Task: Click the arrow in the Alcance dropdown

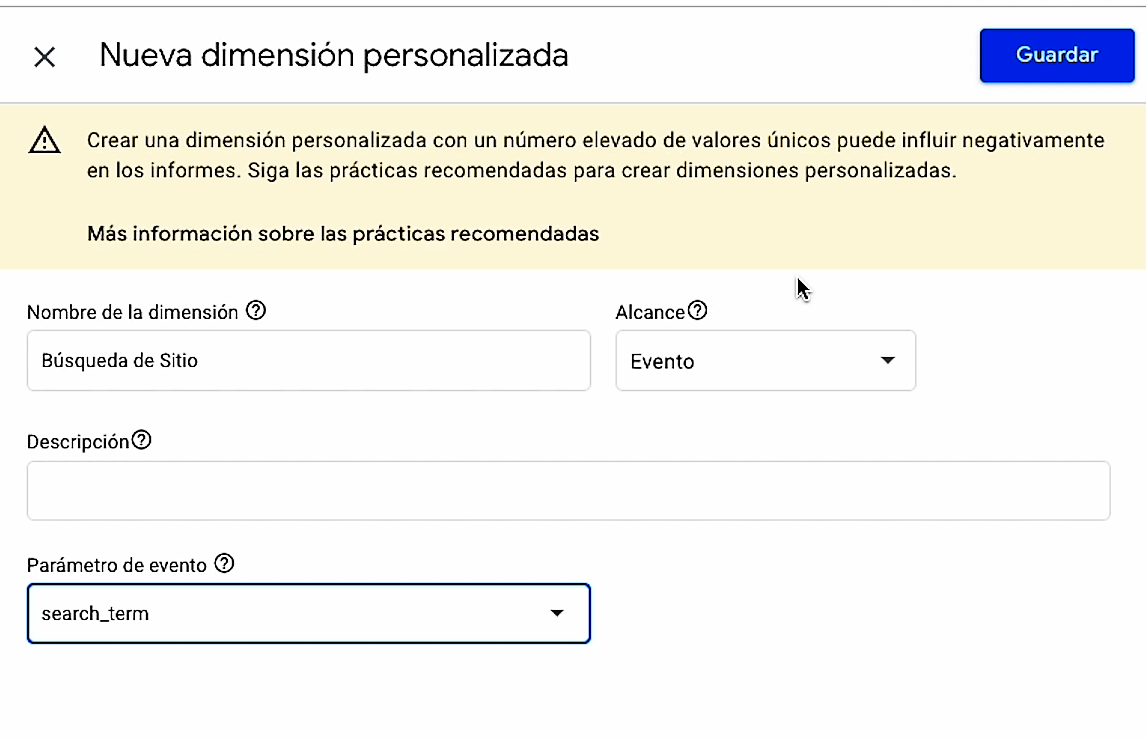Action: click(887, 361)
